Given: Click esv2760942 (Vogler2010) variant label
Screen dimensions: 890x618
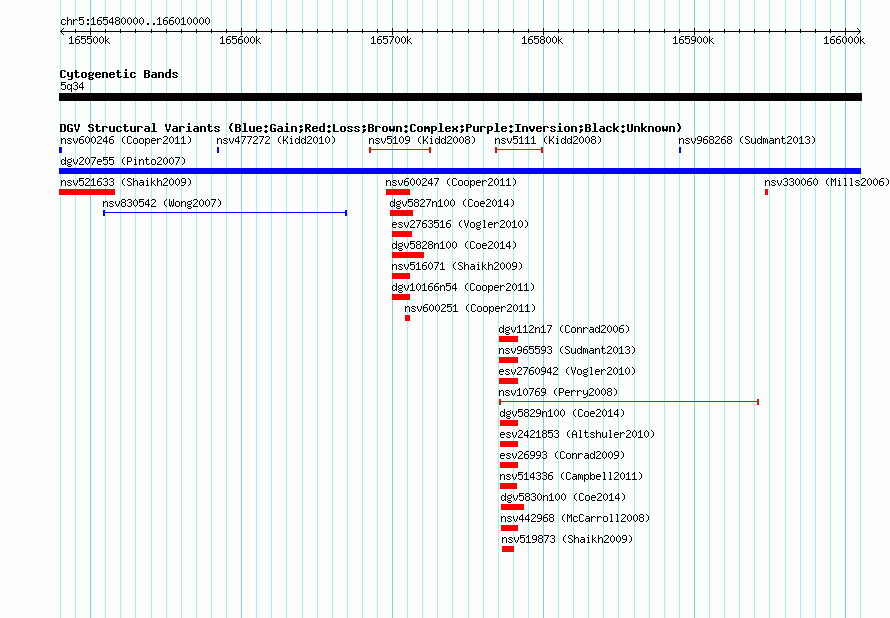Looking at the screenshot, I should [x=567, y=371].
